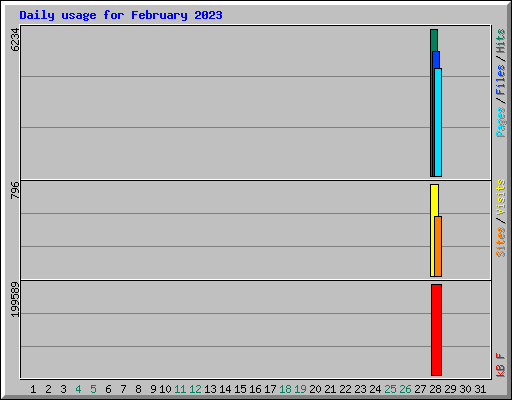Click the 'Visits' legend label
The image size is (512, 400).
point(500,197)
